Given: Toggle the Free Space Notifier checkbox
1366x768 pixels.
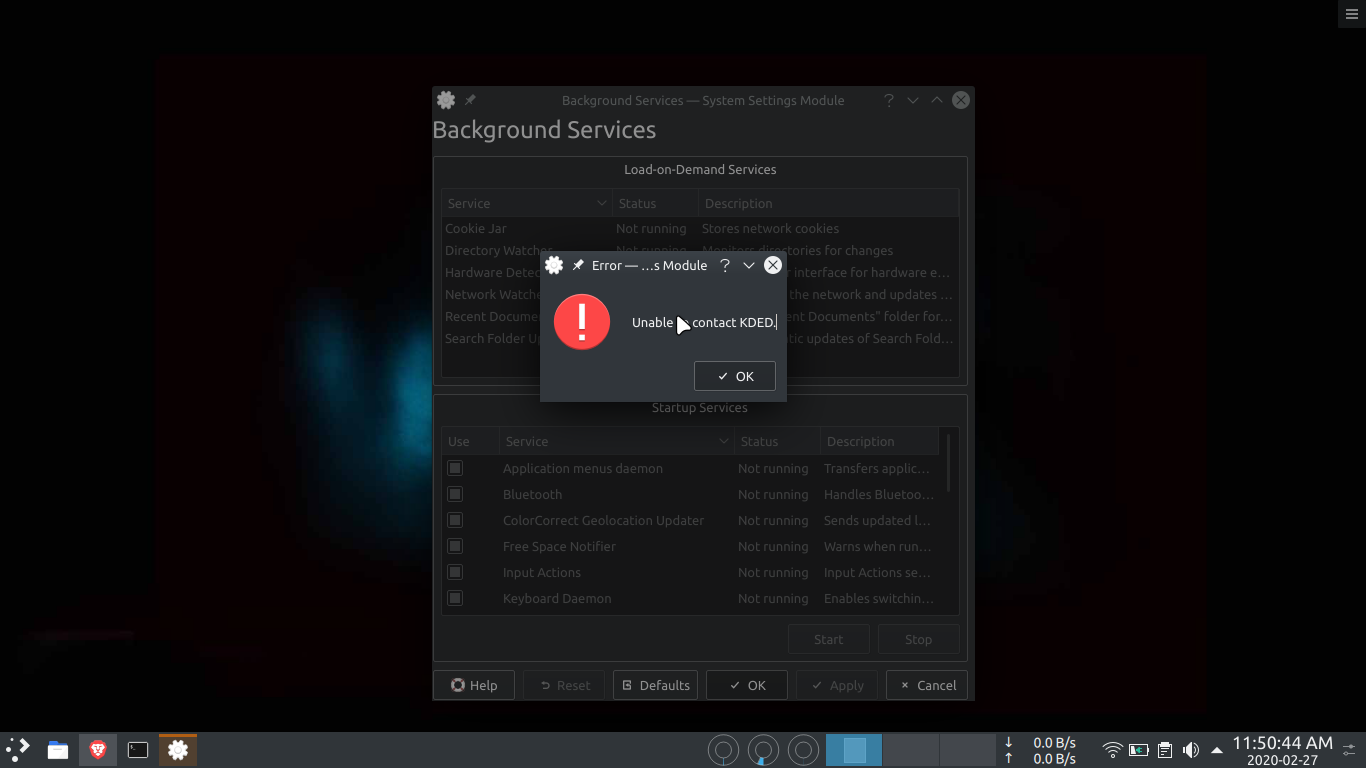Looking at the screenshot, I should click(x=455, y=546).
